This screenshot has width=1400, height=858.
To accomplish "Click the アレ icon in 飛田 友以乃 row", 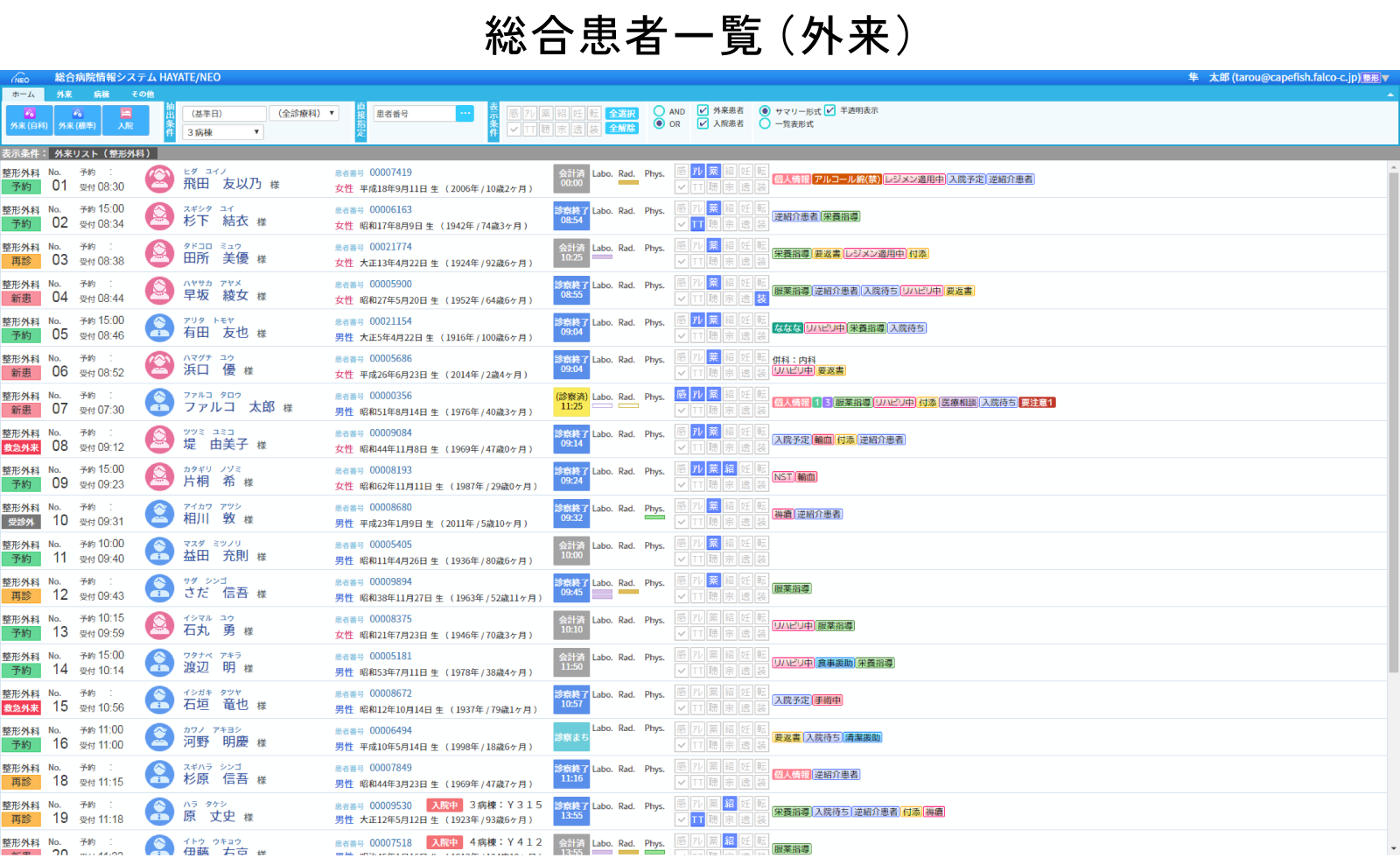I will tap(697, 171).
